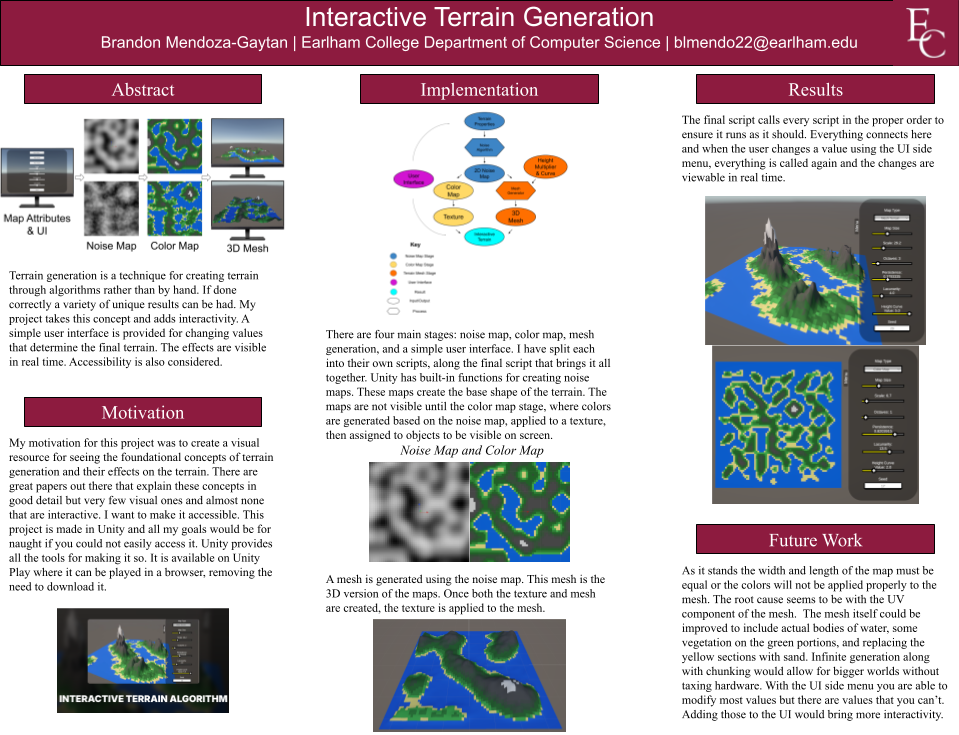
Task: Click the yellow Texture node
Action: pos(453,216)
